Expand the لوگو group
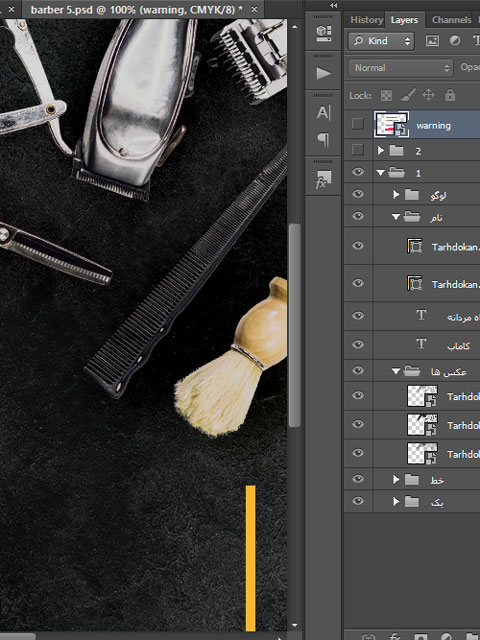 [x=396, y=195]
